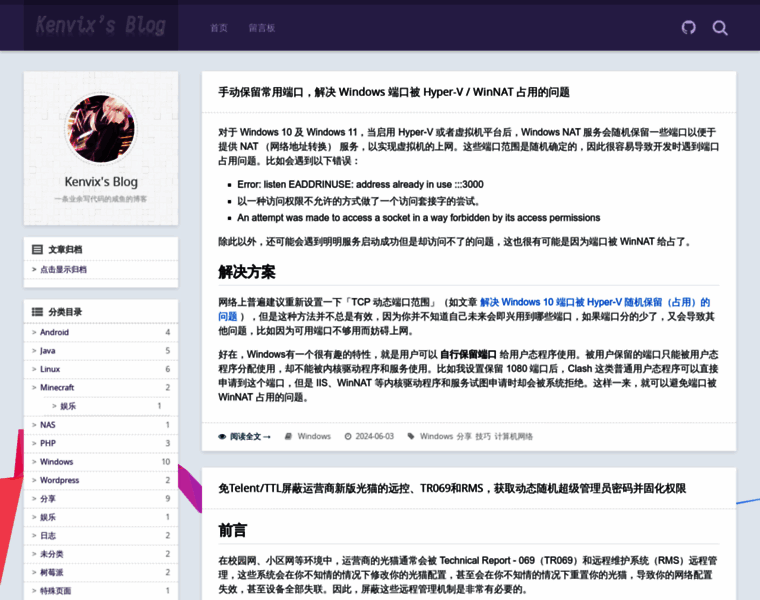Click the tag icon in post footer

tap(410, 436)
